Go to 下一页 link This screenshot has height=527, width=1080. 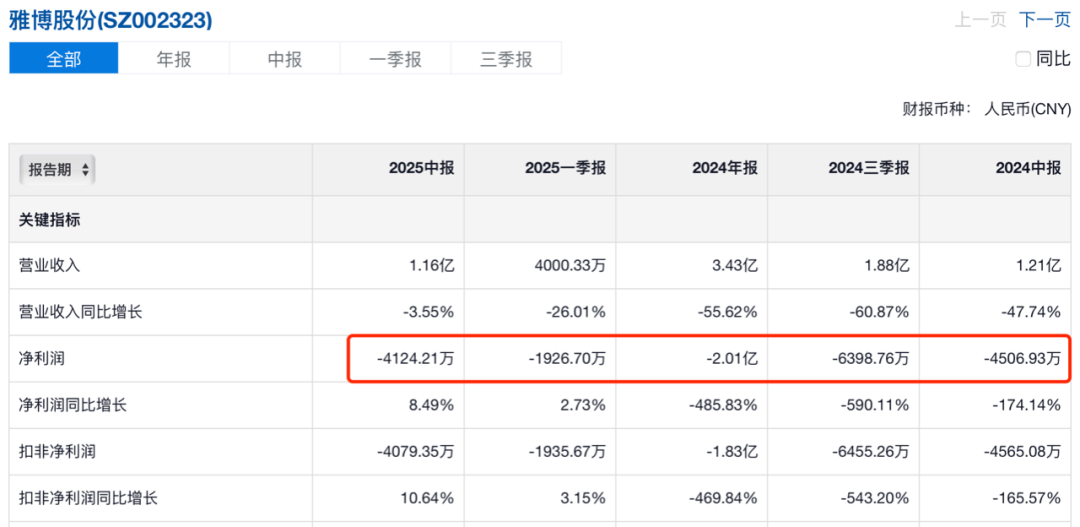click(x=1044, y=20)
